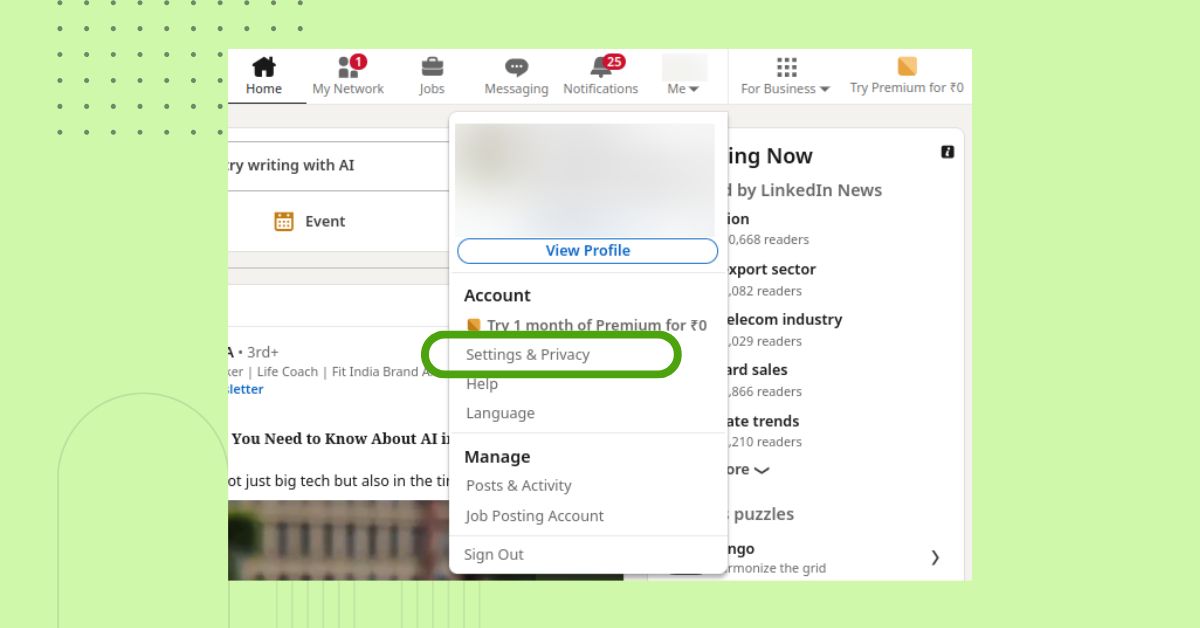Choose the Language menu item
The height and width of the screenshot is (628, 1200).
pyautogui.click(x=500, y=413)
